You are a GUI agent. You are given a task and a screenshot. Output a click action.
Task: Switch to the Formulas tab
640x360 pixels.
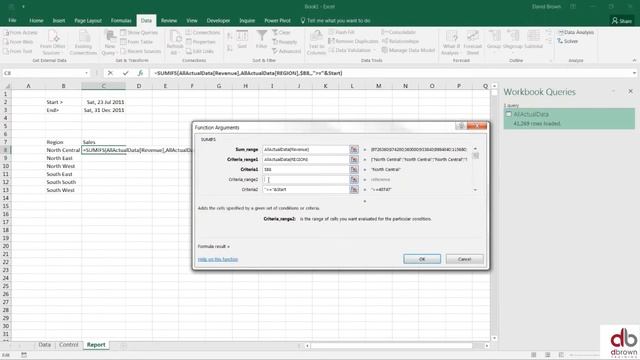click(121, 20)
